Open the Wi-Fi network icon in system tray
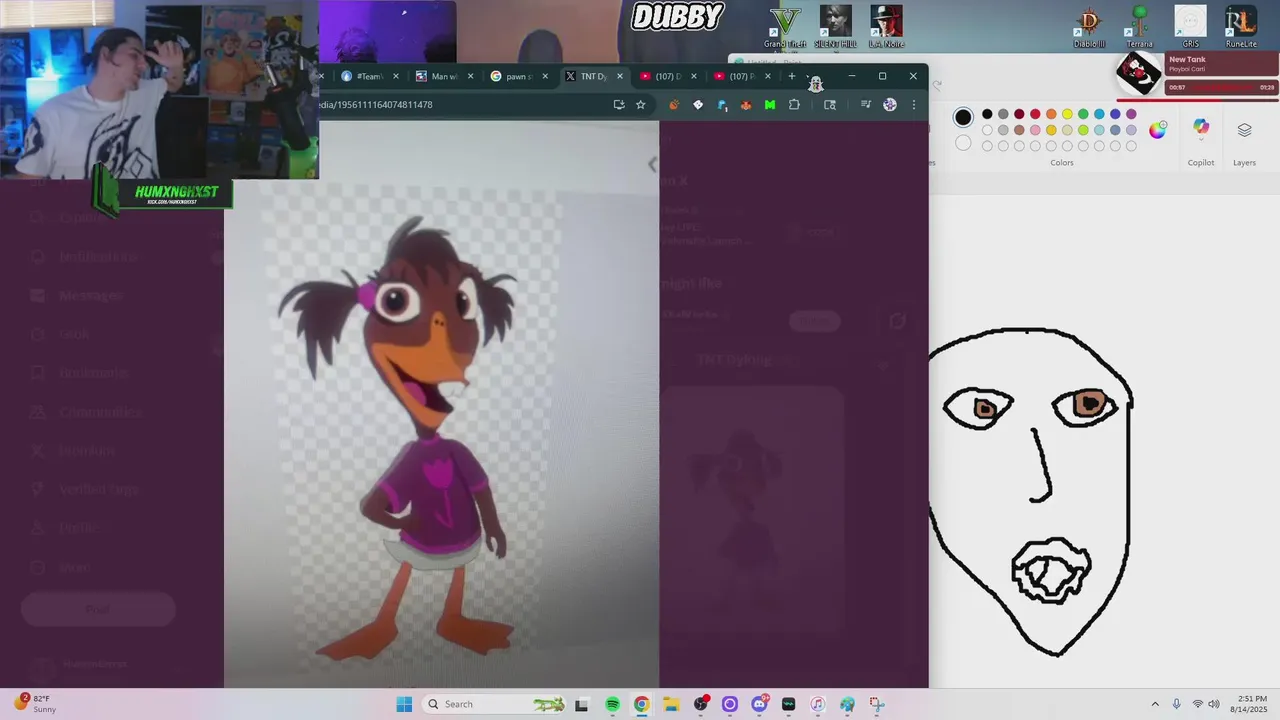This screenshot has width=1280, height=720. [1197, 704]
